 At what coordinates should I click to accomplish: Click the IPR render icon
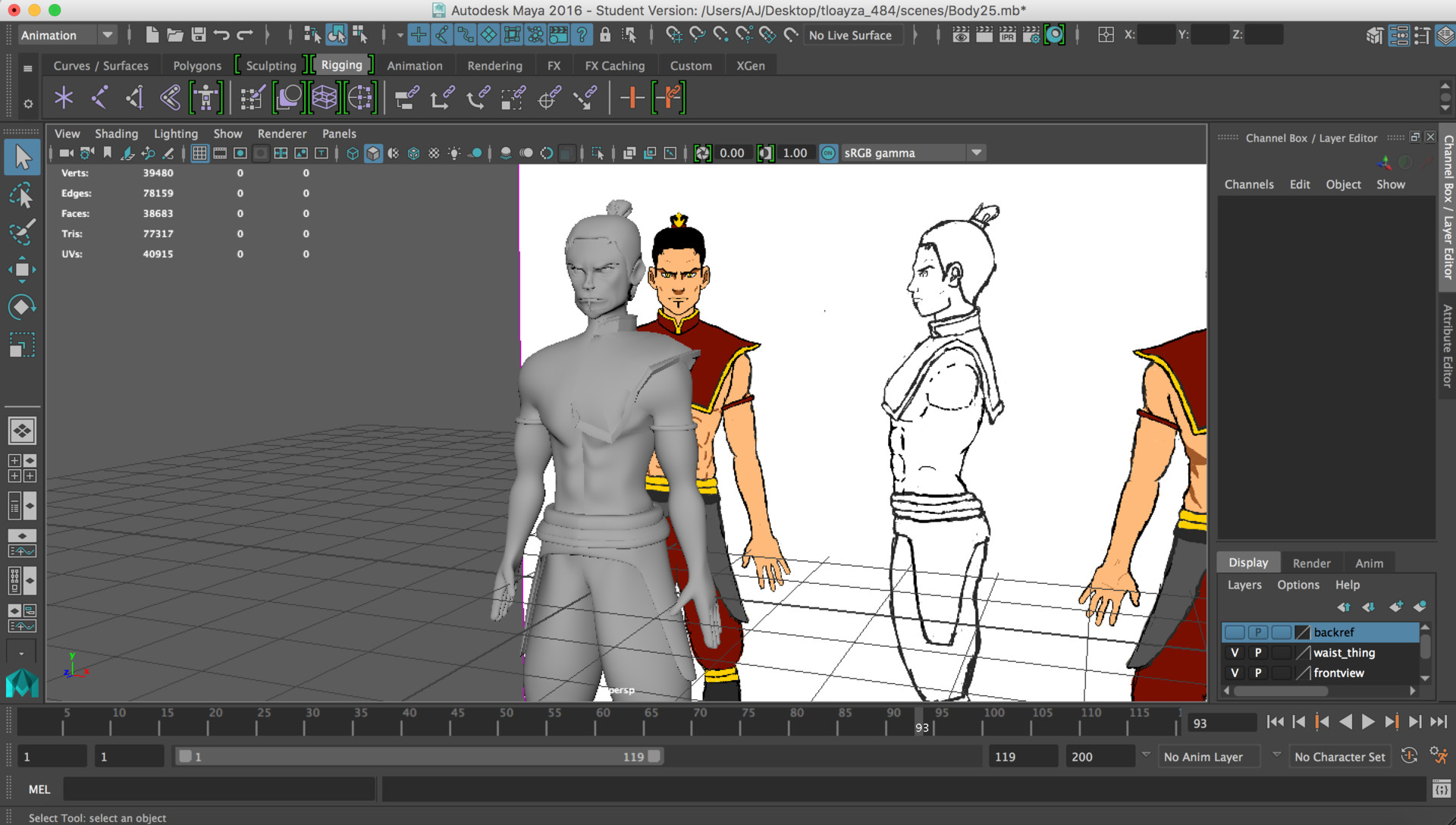click(1008, 35)
